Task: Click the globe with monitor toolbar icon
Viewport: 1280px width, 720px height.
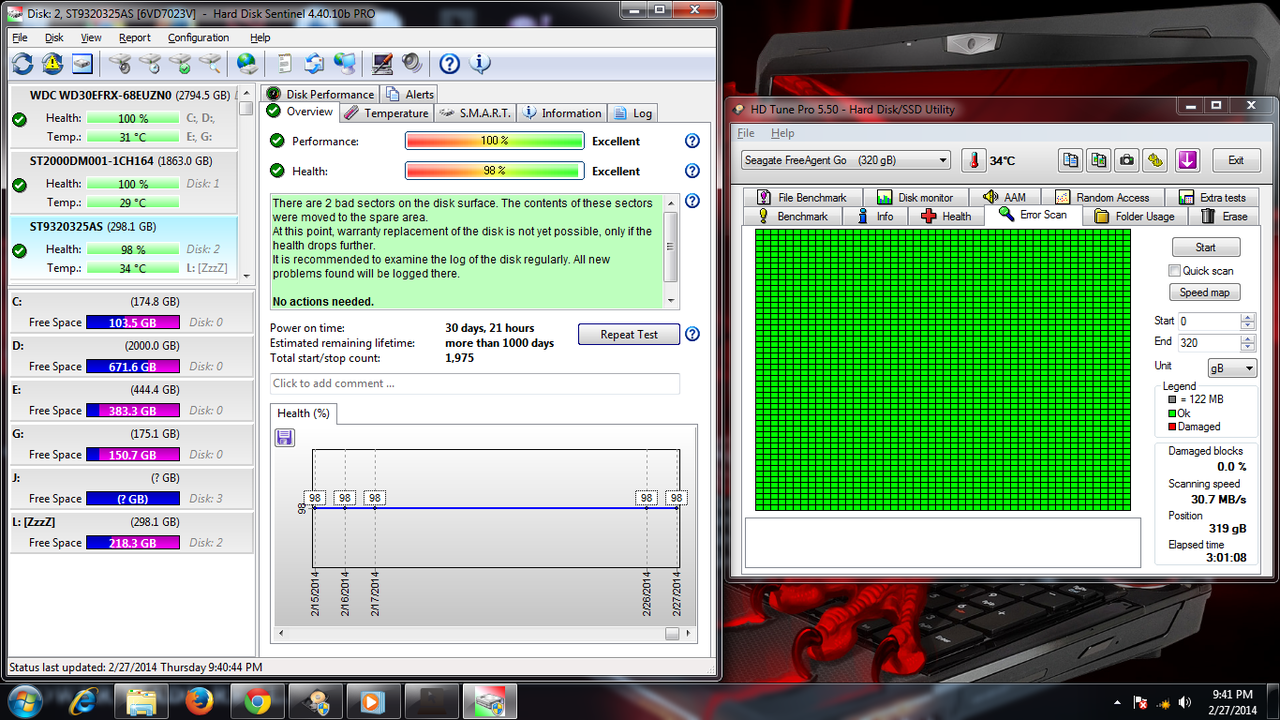Action: click(x=345, y=64)
